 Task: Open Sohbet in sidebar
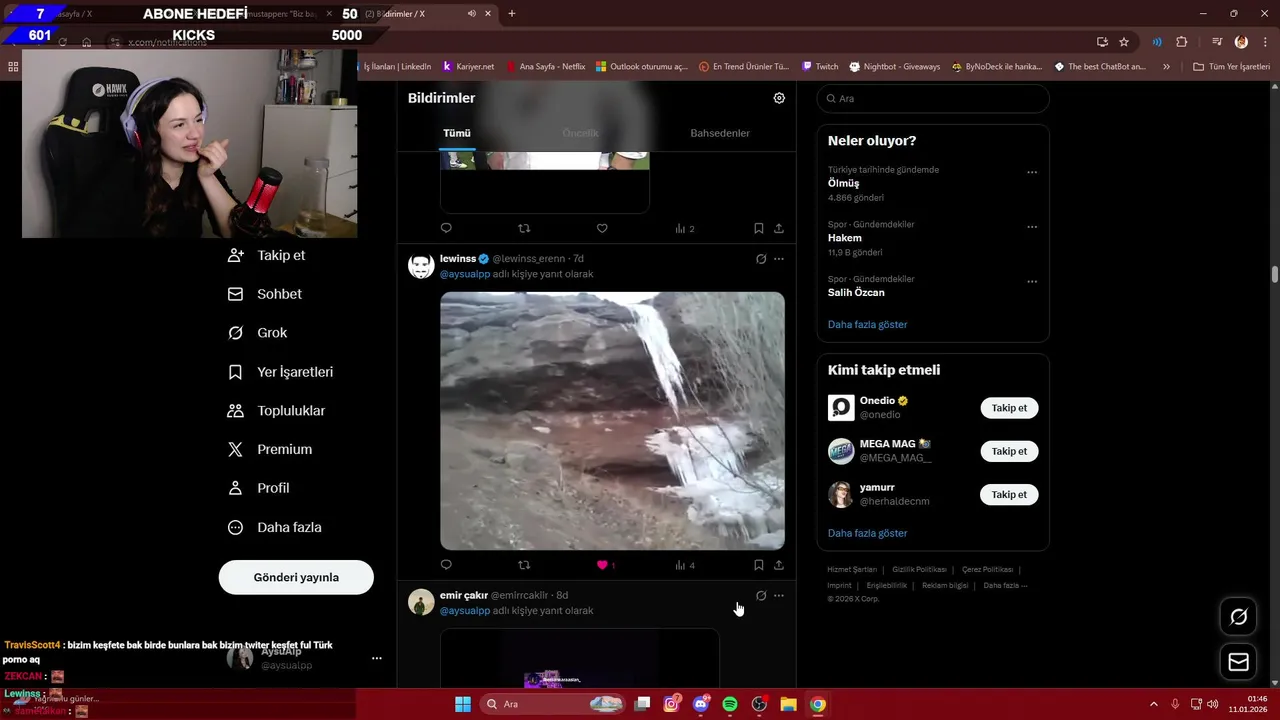coord(265,294)
